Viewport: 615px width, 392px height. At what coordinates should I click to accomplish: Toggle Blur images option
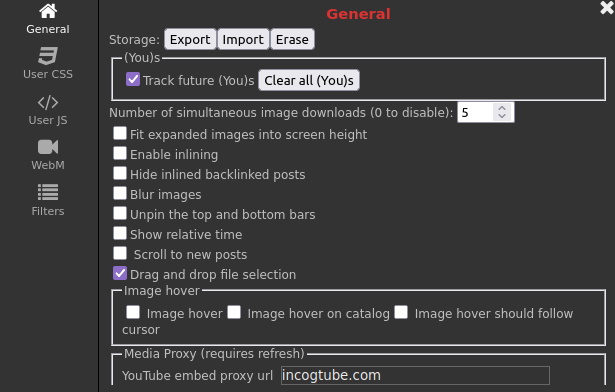click(x=120, y=193)
